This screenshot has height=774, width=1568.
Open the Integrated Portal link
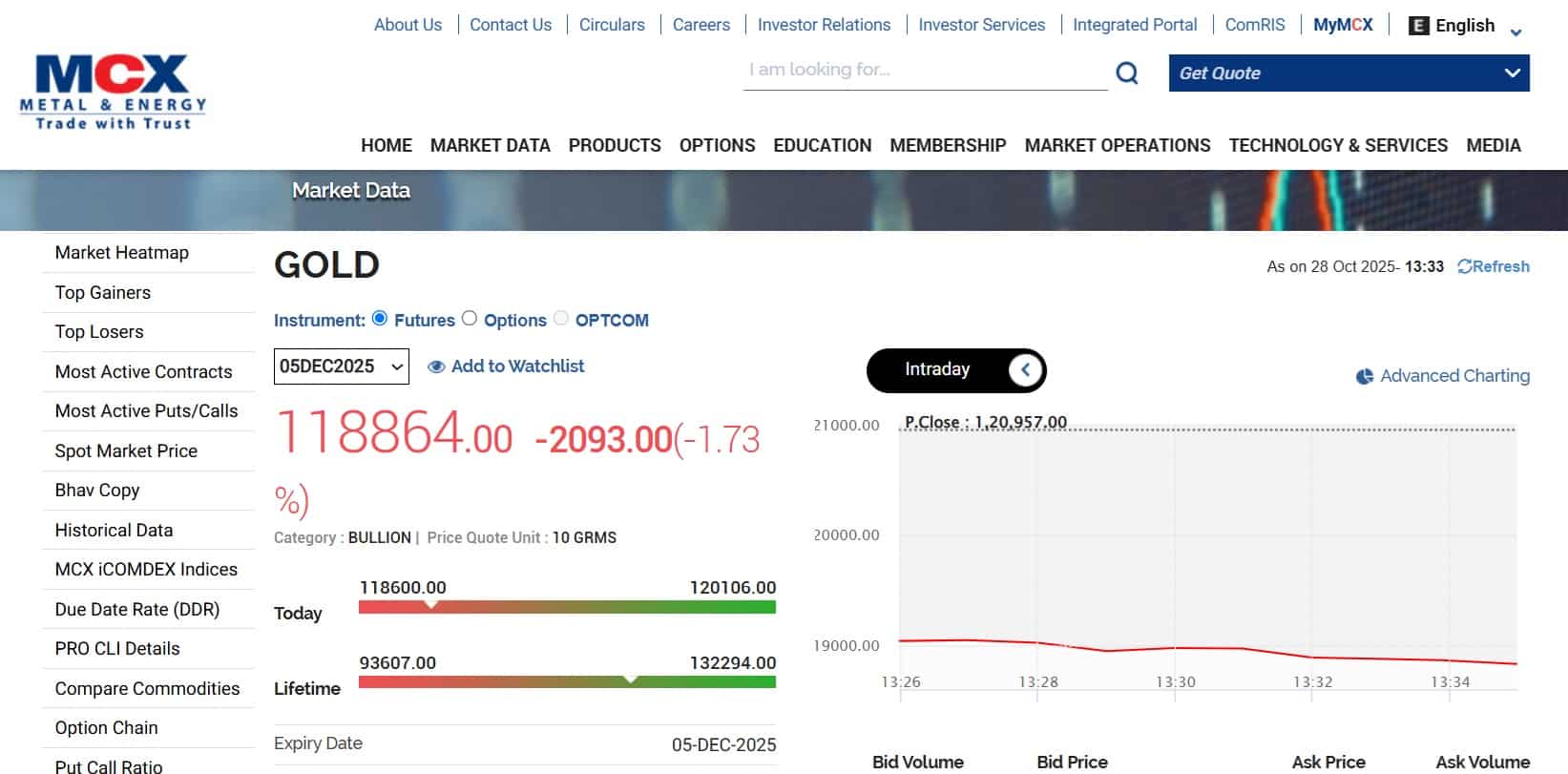tap(1135, 25)
